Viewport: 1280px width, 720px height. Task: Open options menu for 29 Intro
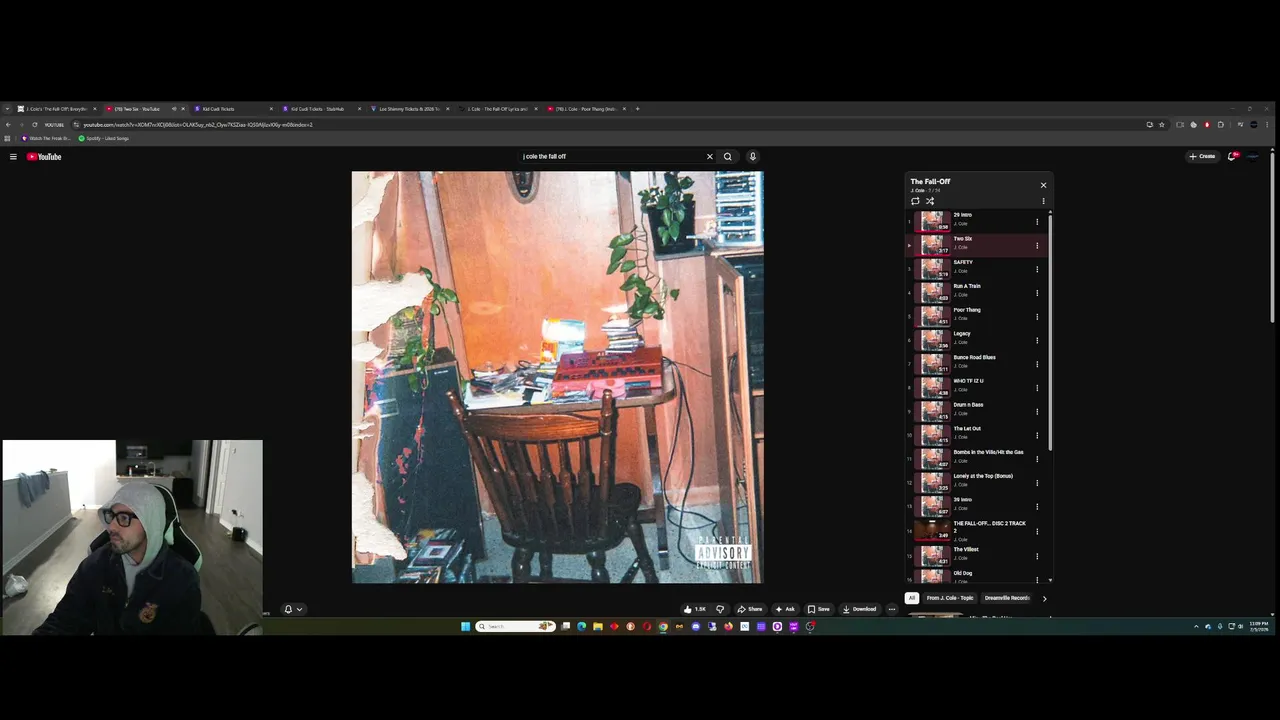1037,222
